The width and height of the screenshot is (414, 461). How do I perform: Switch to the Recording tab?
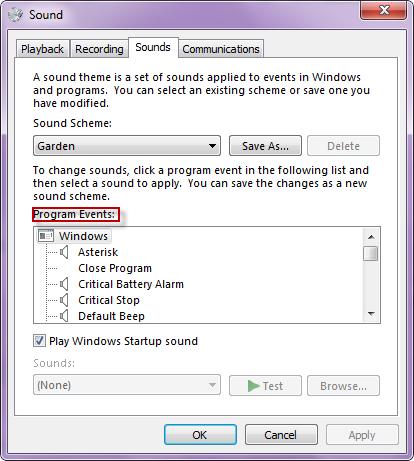click(x=99, y=49)
